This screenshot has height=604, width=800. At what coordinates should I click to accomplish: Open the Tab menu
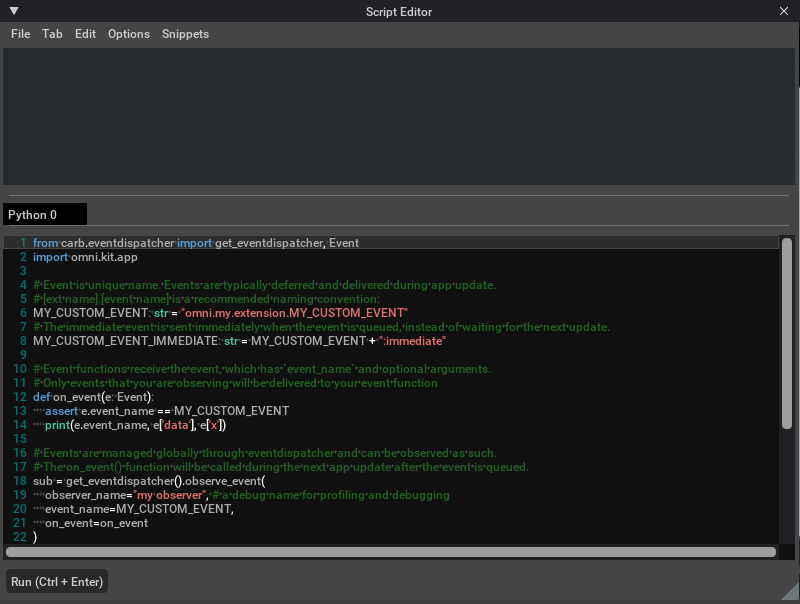52,34
